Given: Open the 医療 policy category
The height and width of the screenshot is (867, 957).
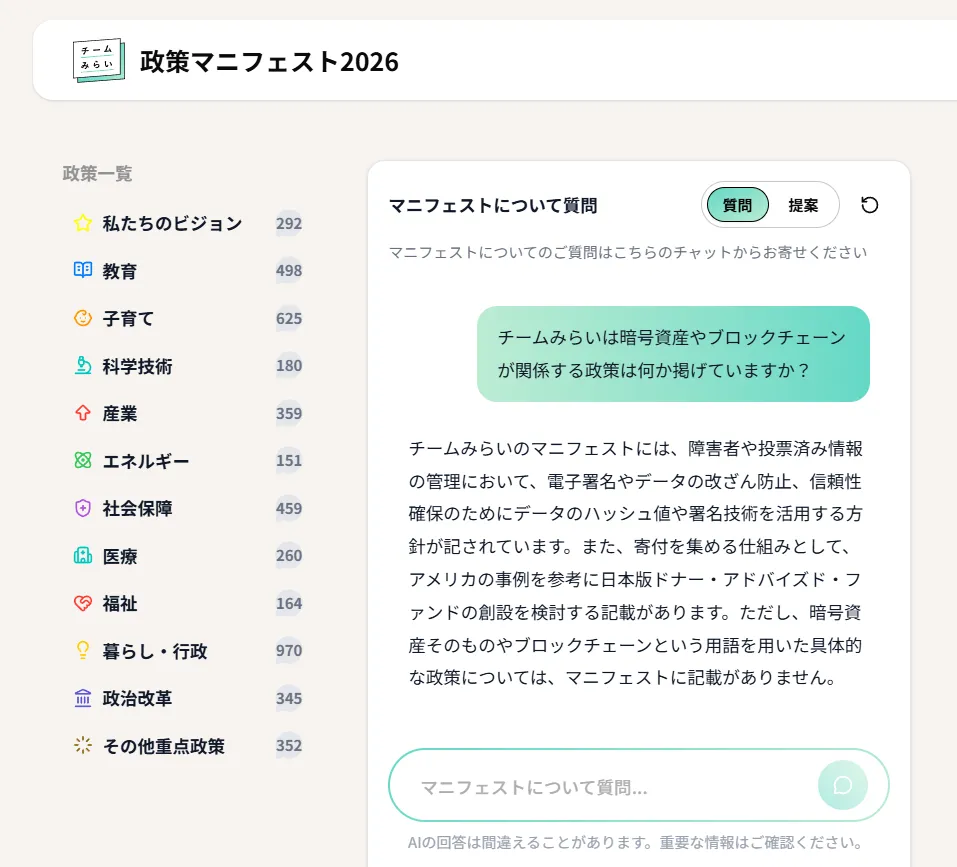Looking at the screenshot, I should pos(120,556).
